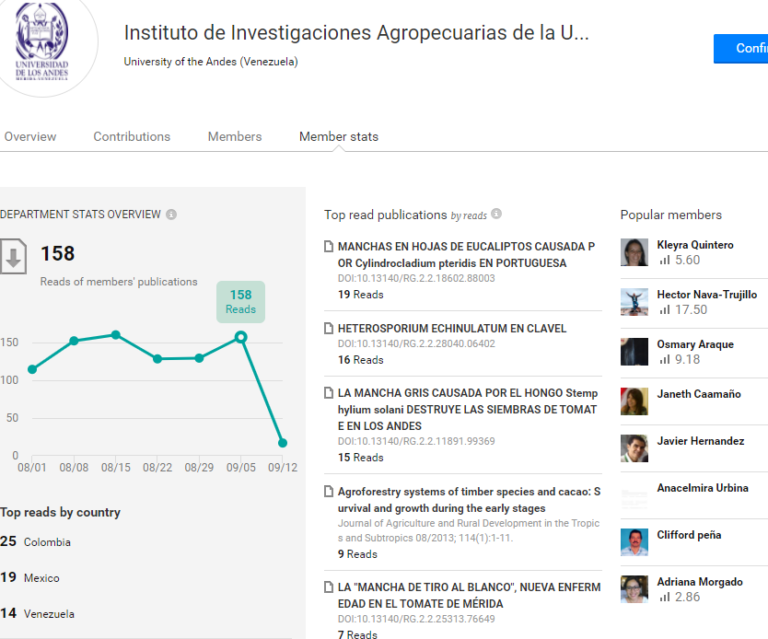The image size is (768, 639).
Task: Click Janeth Caamaño's profile photo
Action: 634,401
